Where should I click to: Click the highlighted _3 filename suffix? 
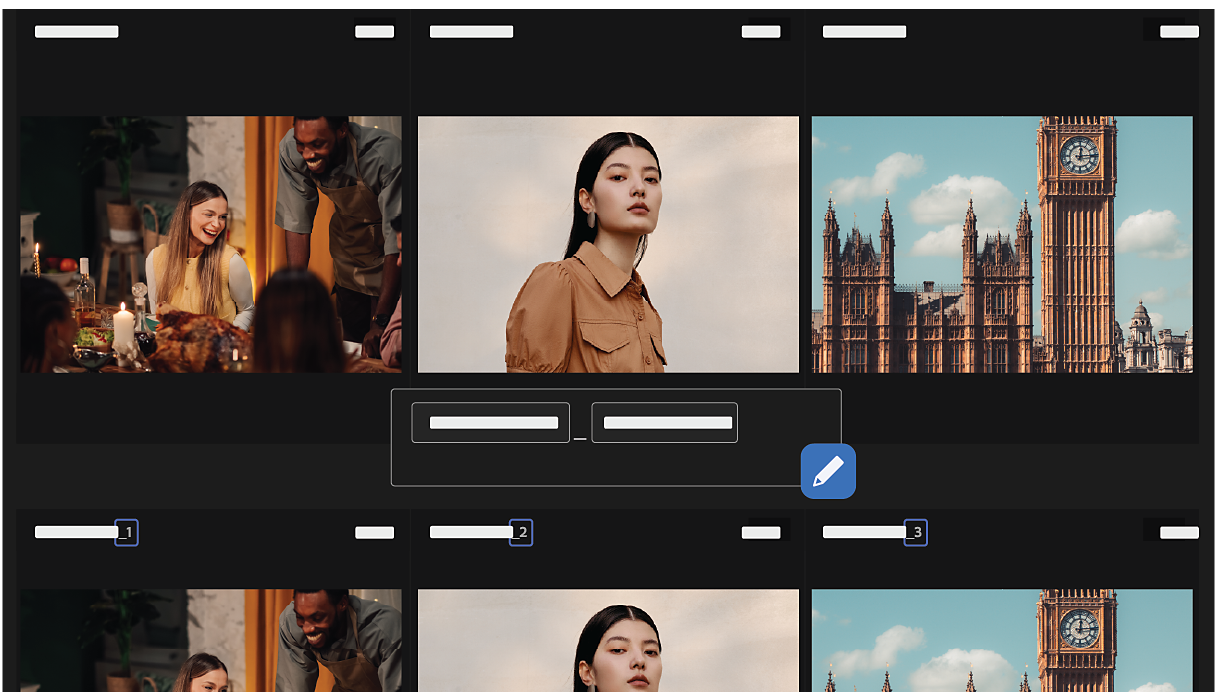click(916, 533)
